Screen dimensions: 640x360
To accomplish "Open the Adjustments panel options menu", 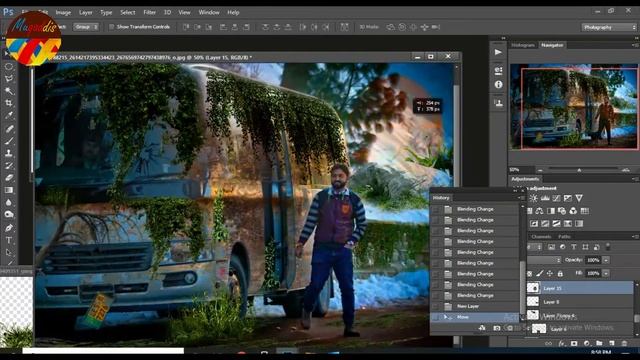I will click(635, 179).
